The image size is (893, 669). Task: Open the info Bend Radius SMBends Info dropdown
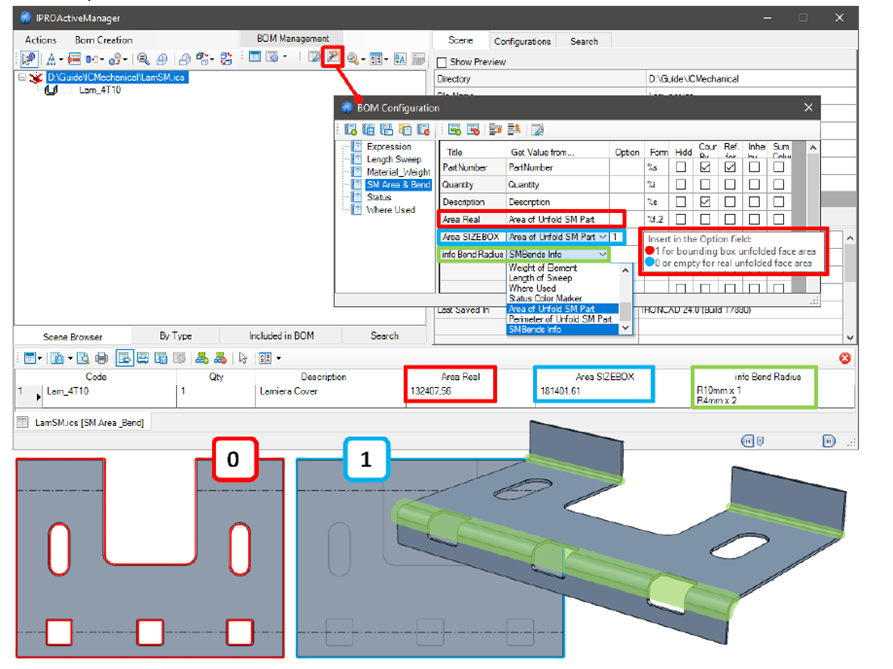point(603,255)
